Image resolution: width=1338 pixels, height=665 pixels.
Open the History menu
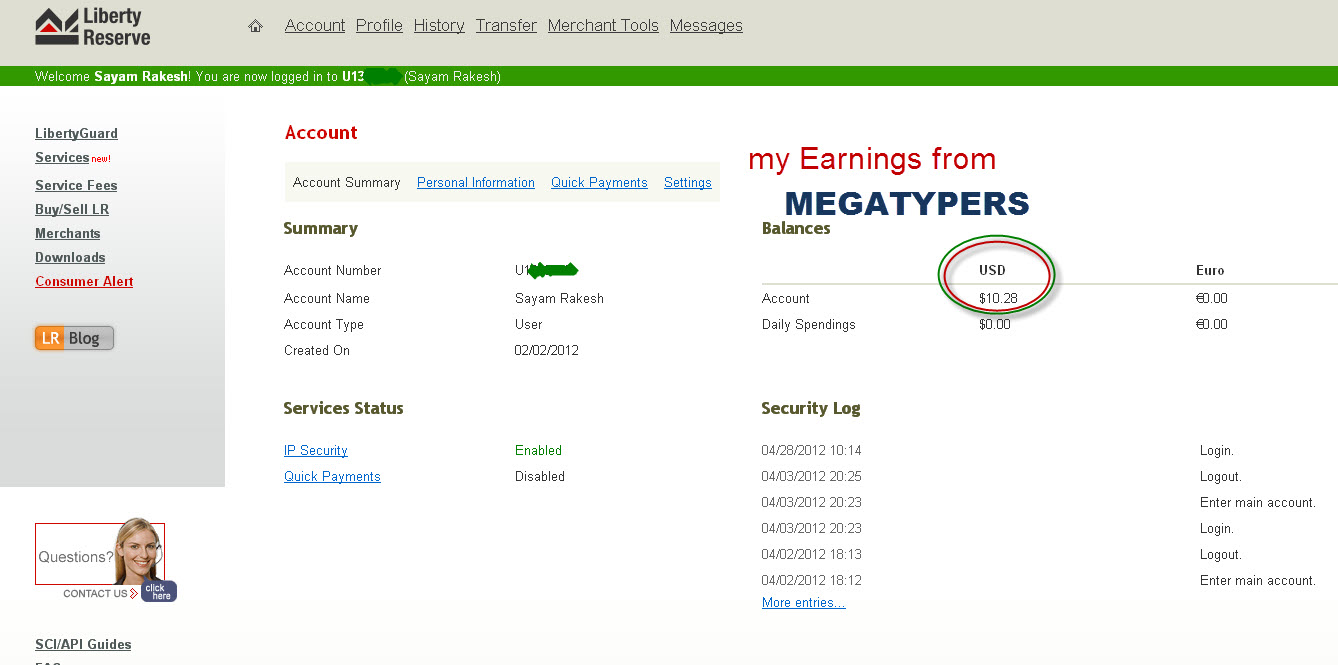pos(439,26)
